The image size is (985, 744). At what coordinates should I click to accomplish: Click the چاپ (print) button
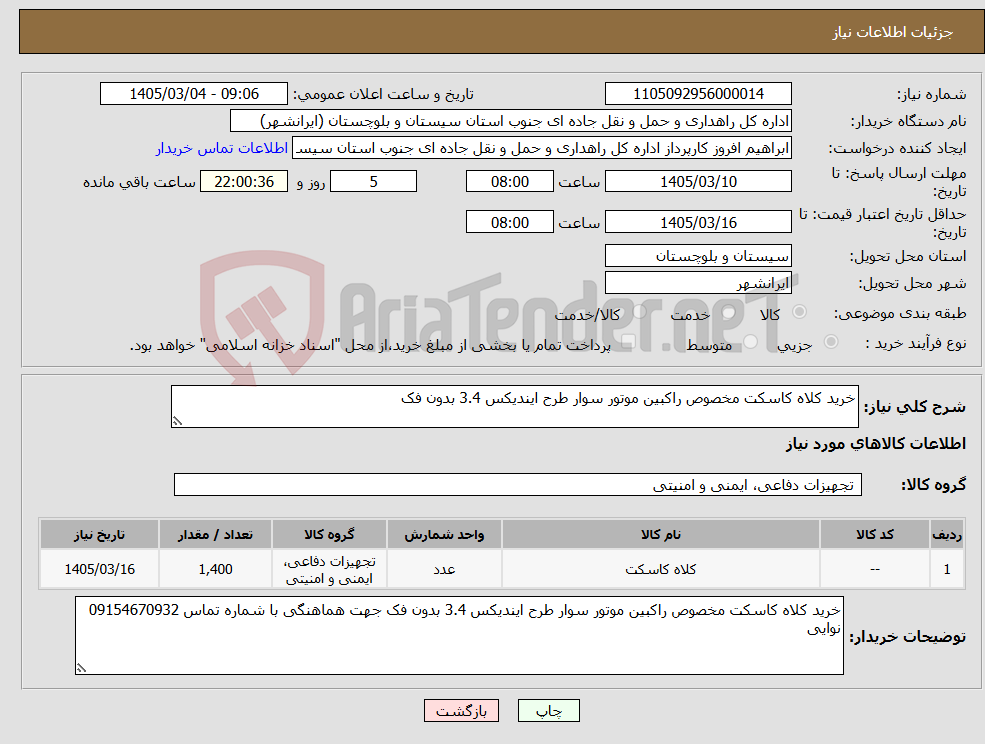point(548,711)
